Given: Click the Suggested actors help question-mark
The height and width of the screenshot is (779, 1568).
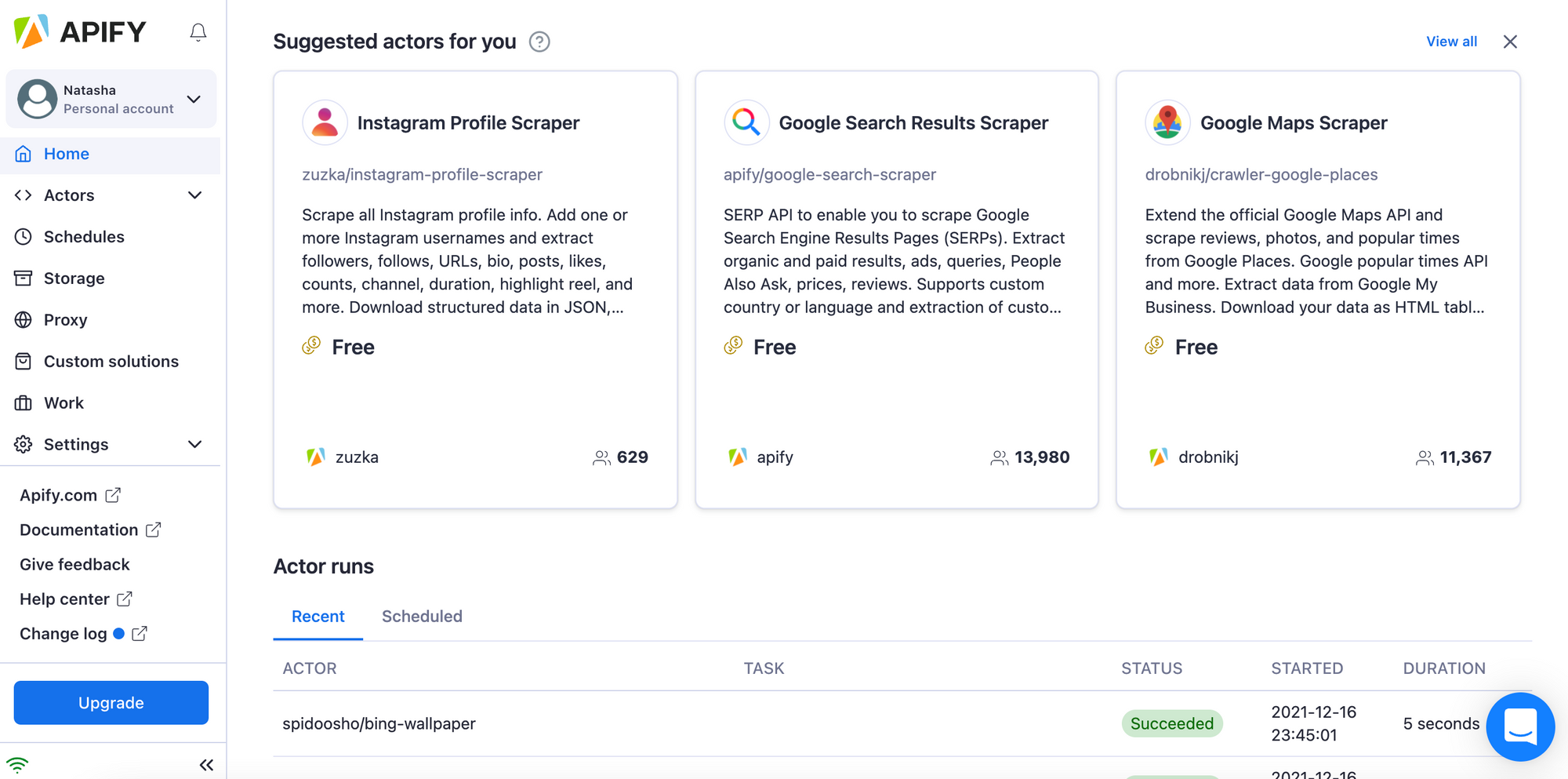Looking at the screenshot, I should point(539,42).
